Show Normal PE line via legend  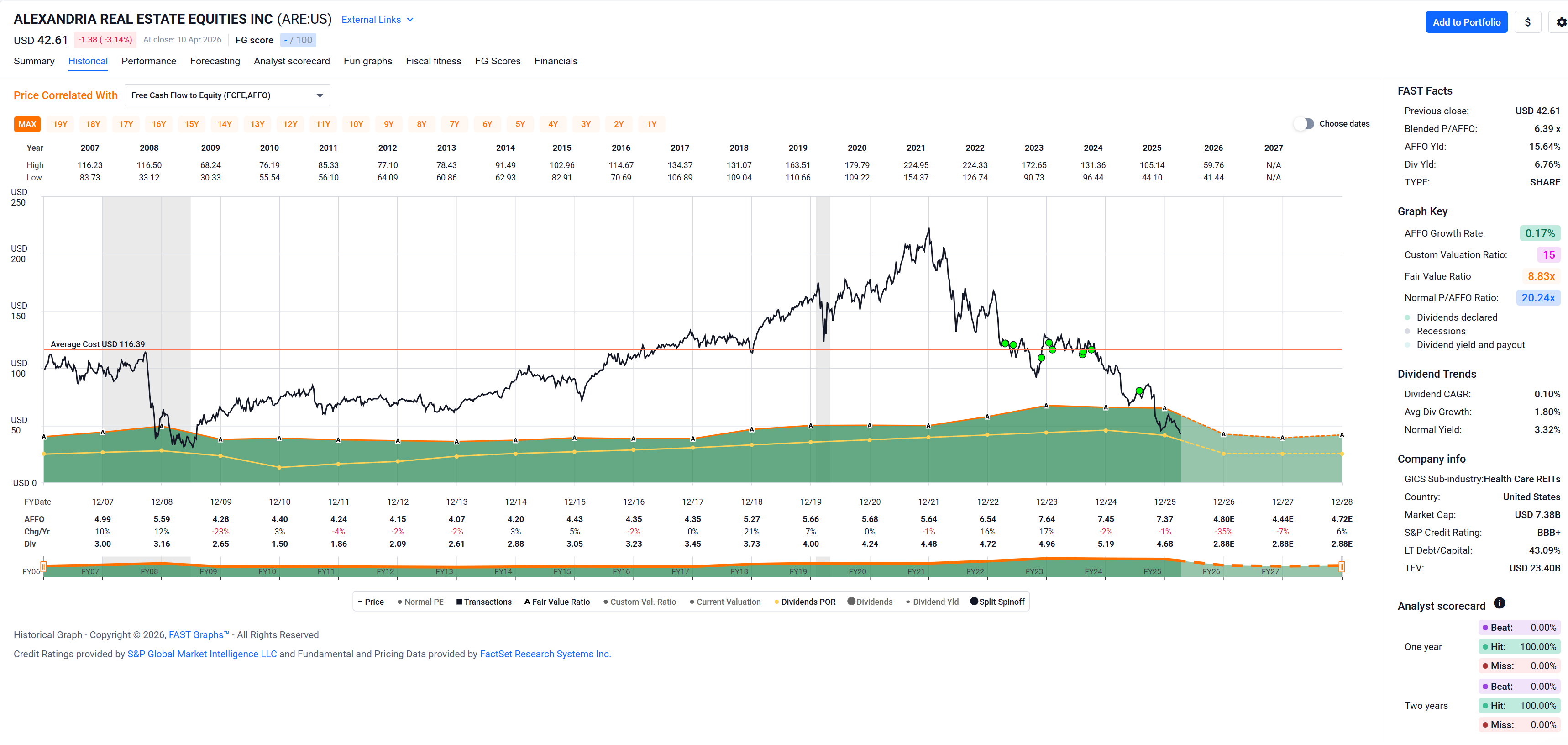(x=420, y=602)
